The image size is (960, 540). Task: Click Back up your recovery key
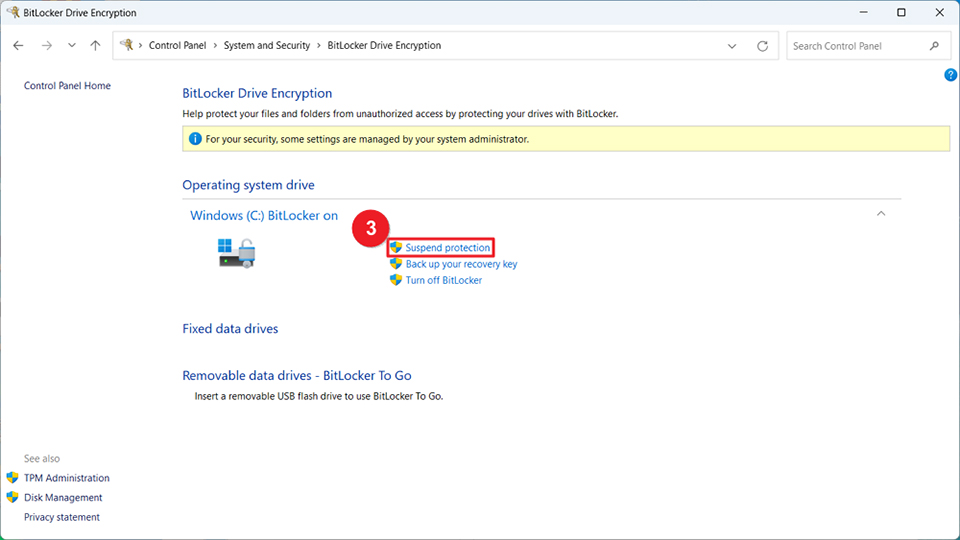[x=460, y=264]
